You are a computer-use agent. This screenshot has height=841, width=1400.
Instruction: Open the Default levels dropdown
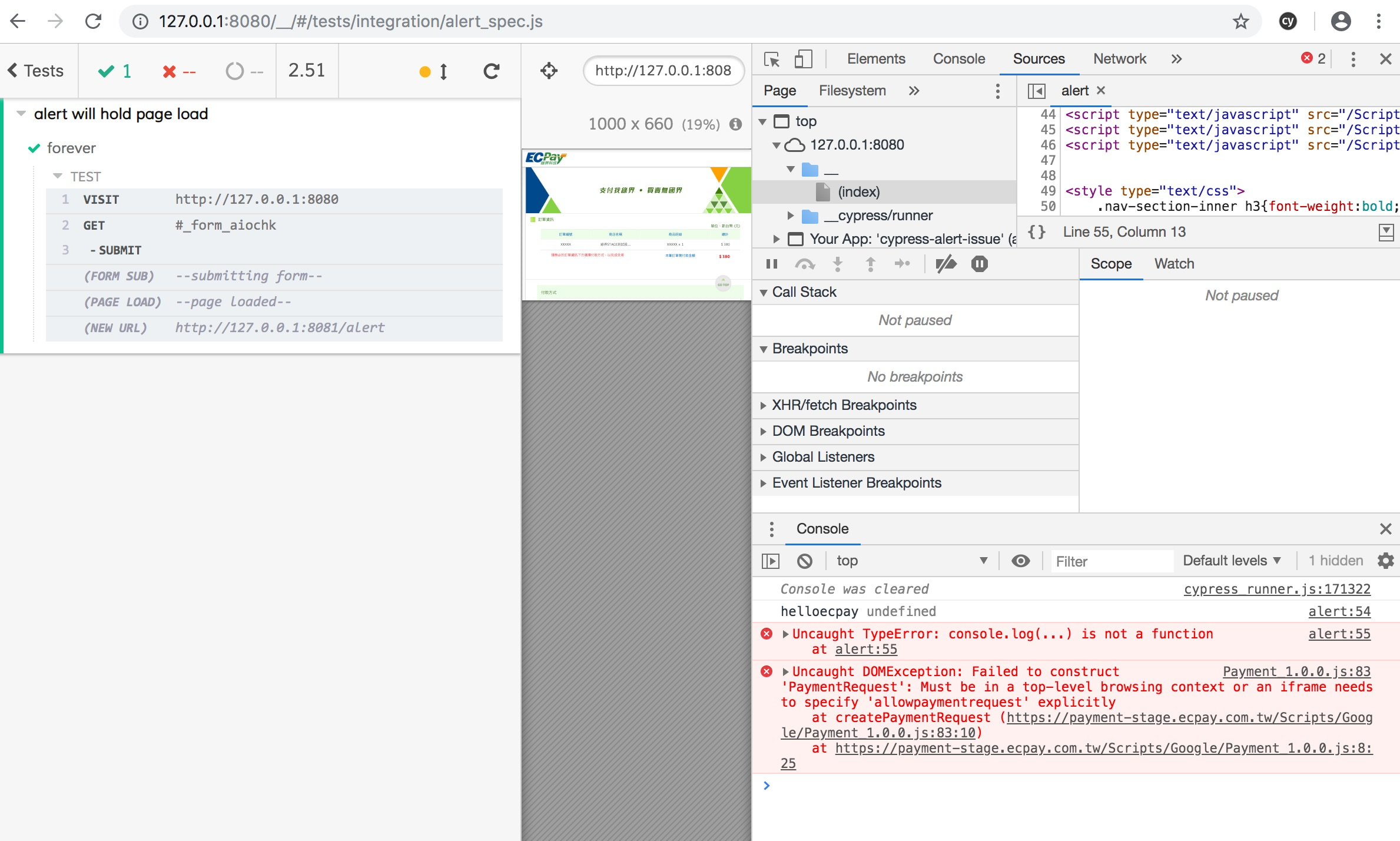1232,561
